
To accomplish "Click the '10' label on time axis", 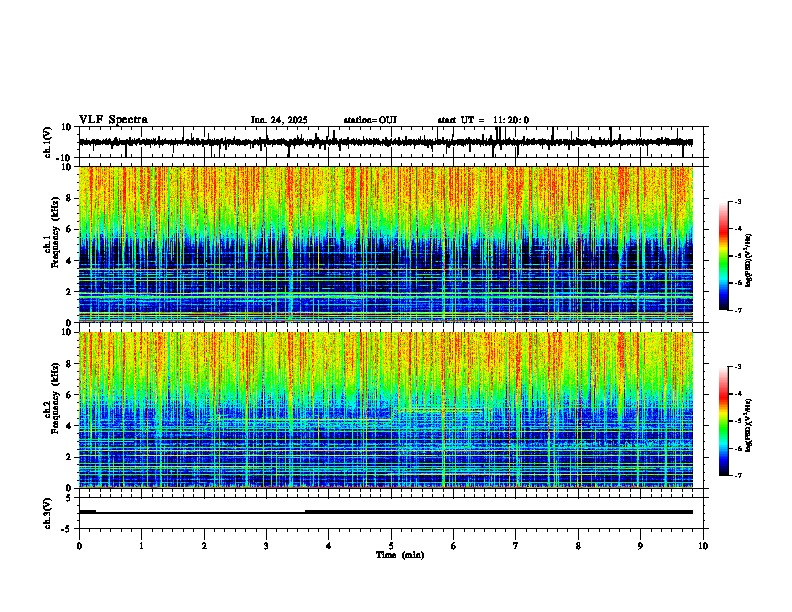I will (x=703, y=546).
